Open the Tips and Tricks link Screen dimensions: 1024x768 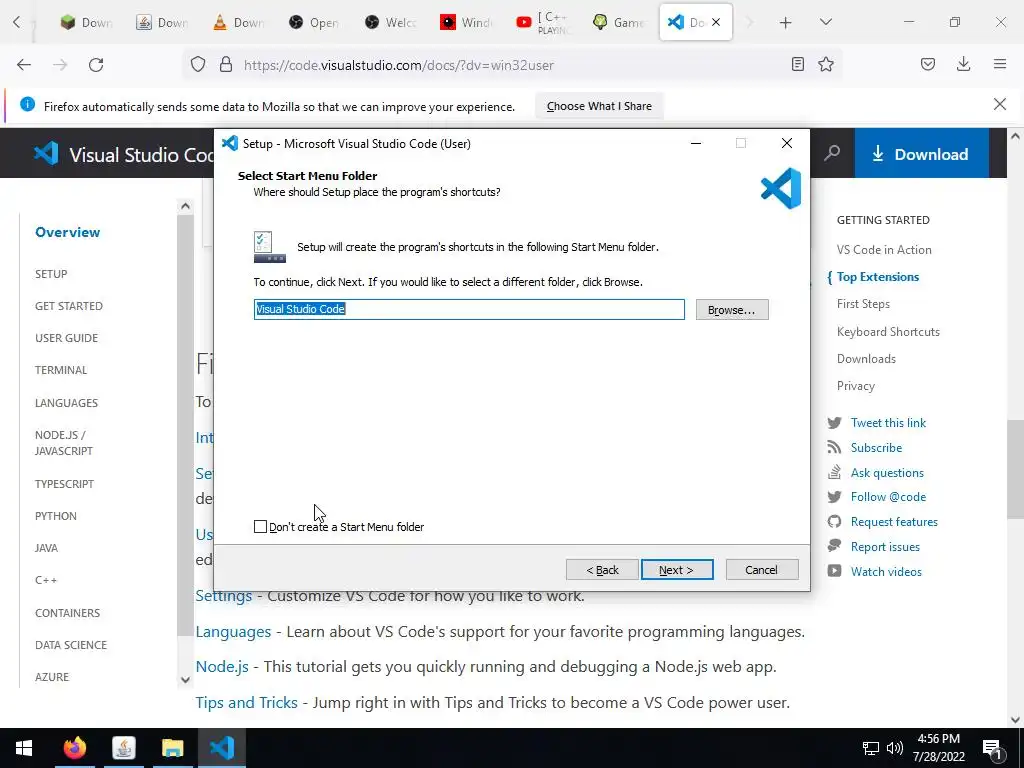pyautogui.click(x=246, y=703)
